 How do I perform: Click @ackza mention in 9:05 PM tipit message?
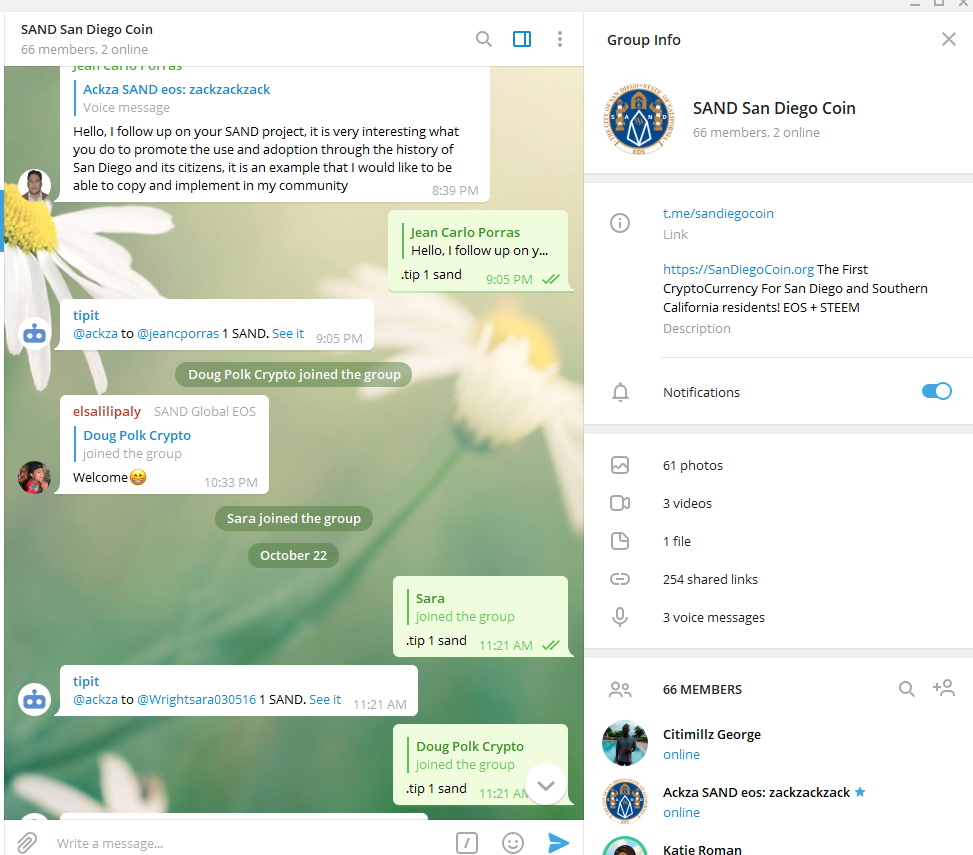[95, 334]
